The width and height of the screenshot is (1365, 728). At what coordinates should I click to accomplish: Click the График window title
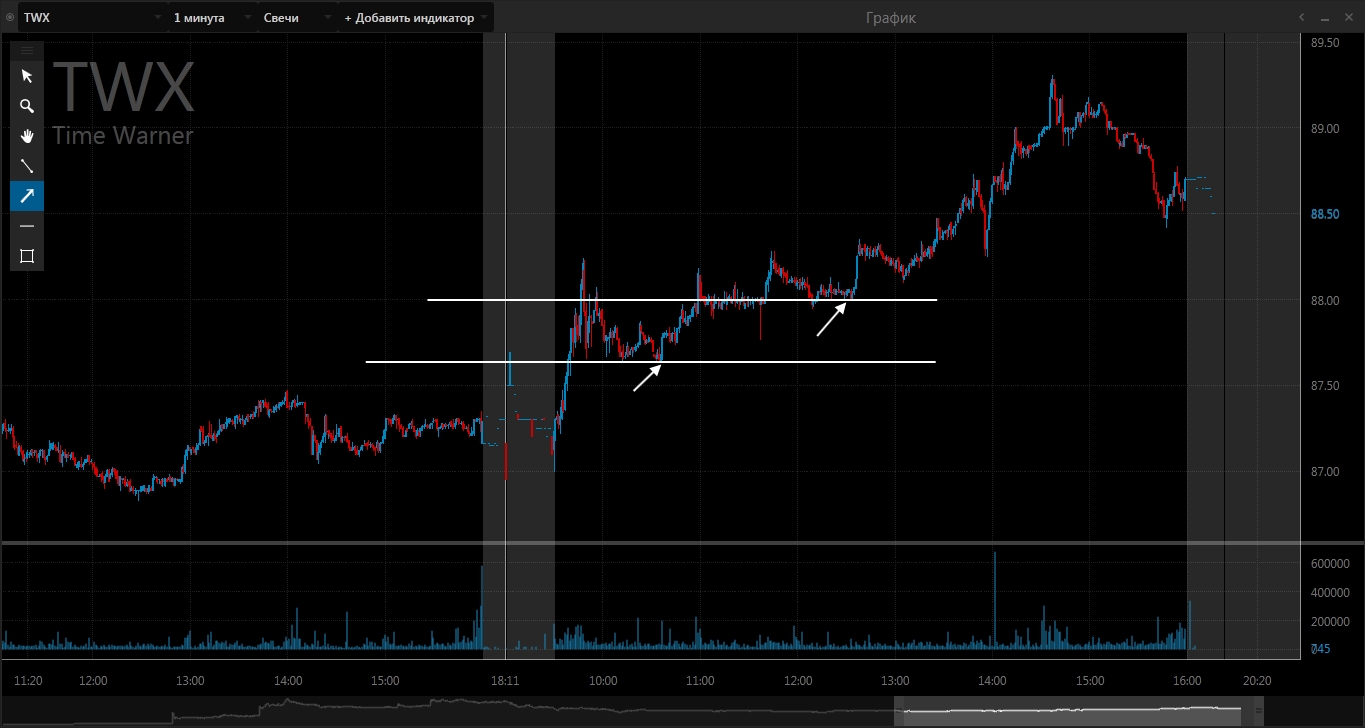(x=891, y=18)
